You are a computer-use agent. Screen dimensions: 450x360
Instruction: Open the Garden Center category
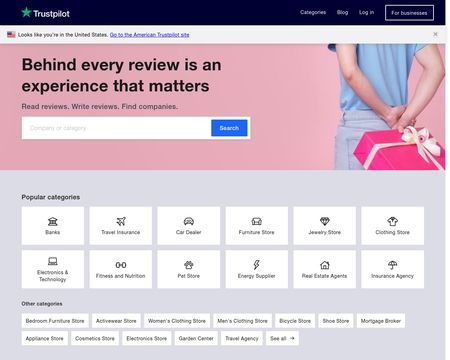pyautogui.click(x=196, y=338)
